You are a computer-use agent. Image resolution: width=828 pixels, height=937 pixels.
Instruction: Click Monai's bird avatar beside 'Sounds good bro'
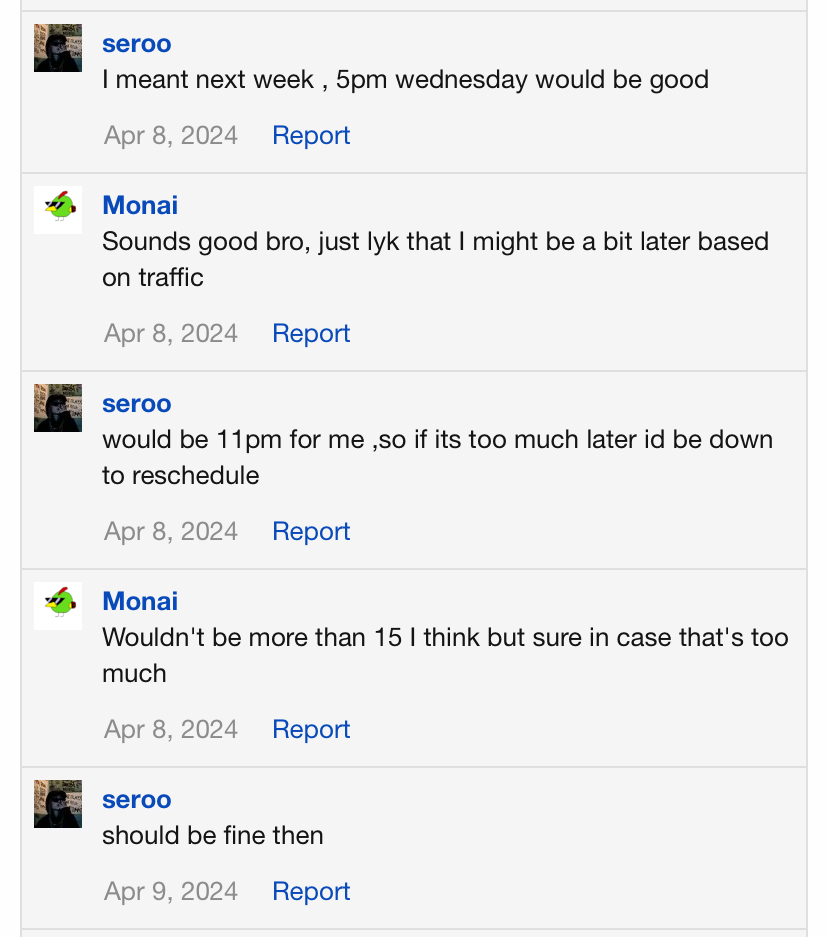58,210
